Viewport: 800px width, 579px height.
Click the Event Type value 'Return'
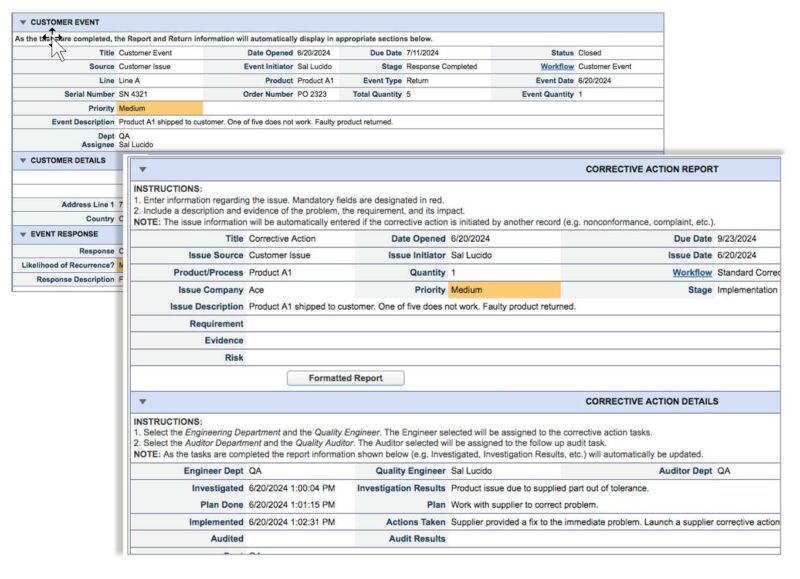[417, 81]
